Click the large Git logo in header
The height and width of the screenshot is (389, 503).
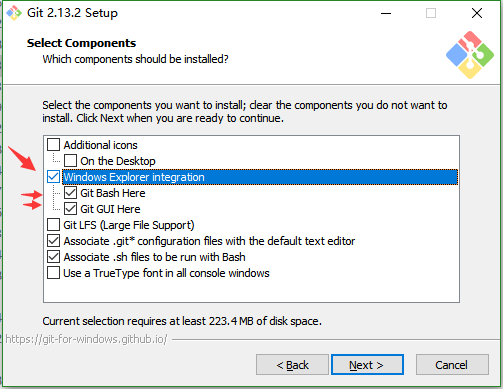tap(470, 55)
